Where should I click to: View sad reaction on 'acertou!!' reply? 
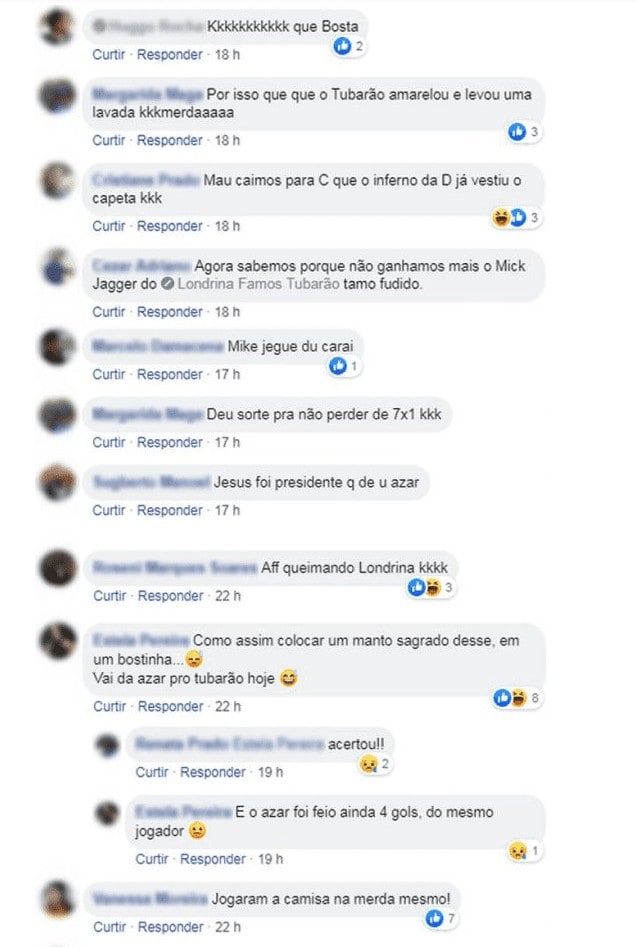click(x=374, y=764)
